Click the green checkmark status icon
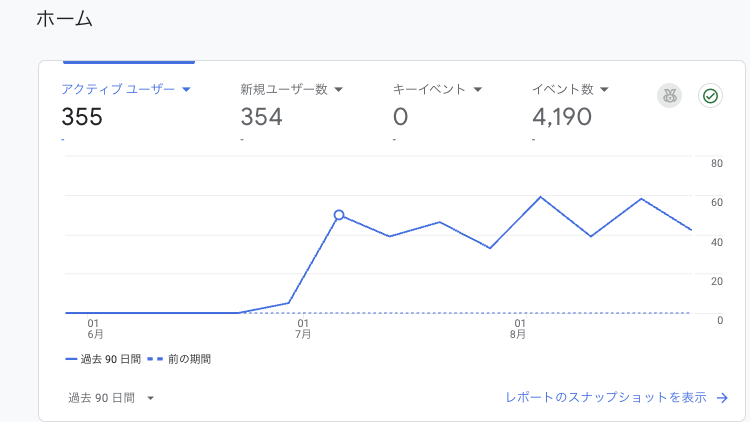 click(x=710, y=96)
